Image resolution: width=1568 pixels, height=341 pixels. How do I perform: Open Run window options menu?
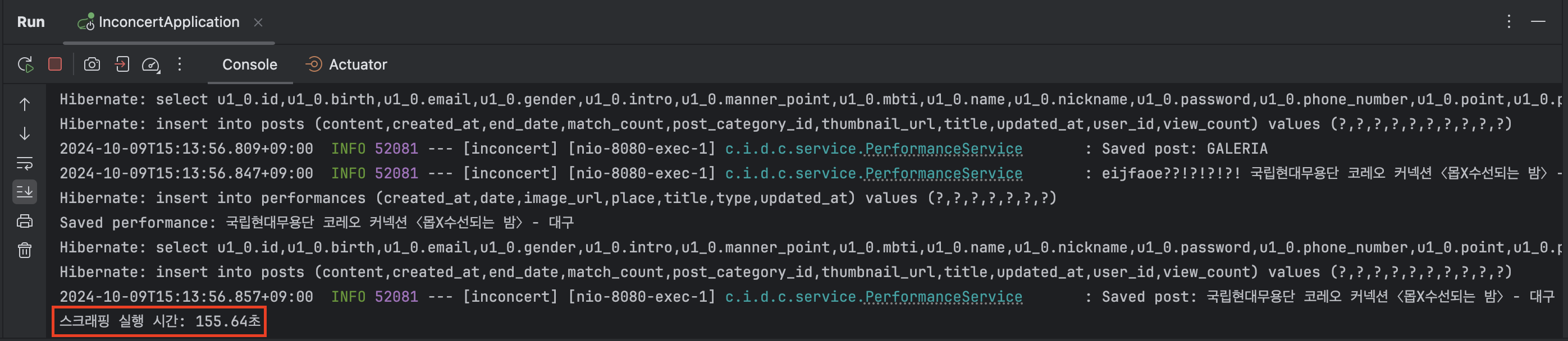coord(1509,22)
